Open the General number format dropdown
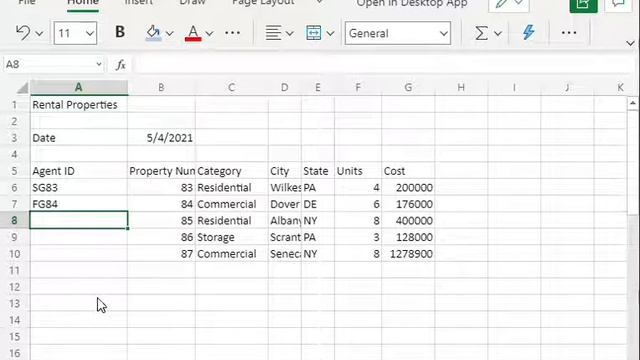 coord(398,33)
